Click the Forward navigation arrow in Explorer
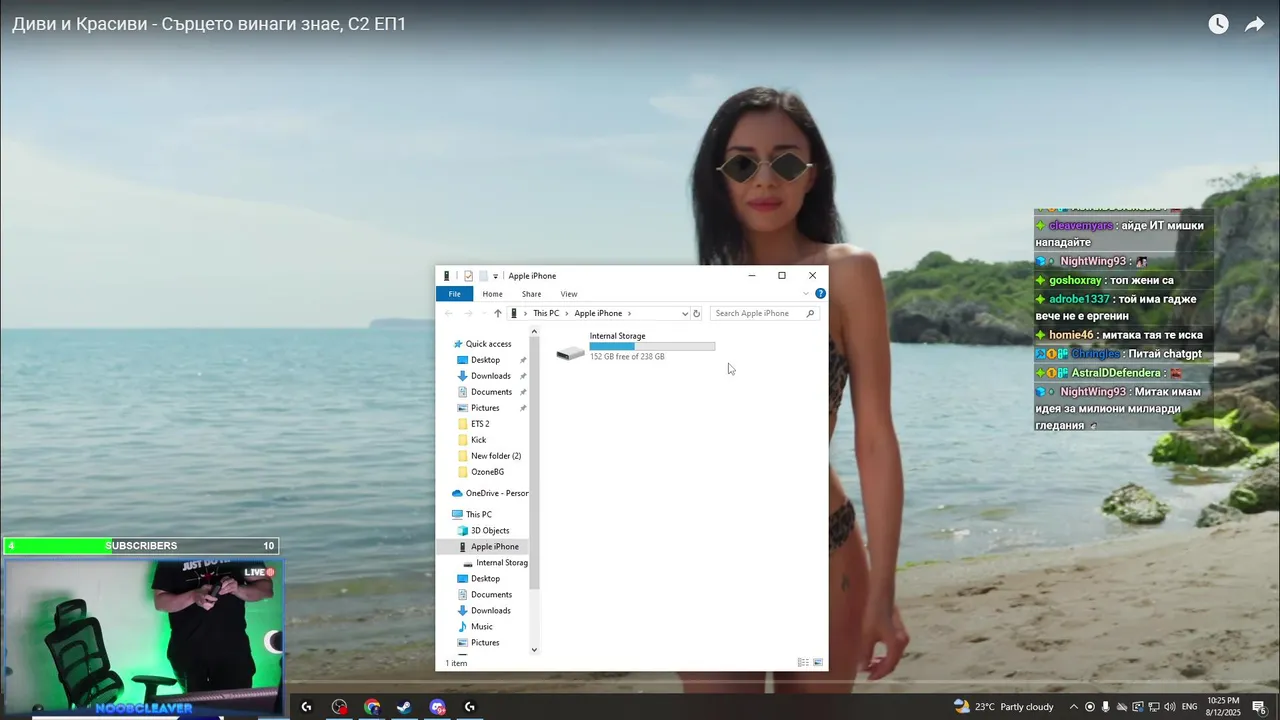Image resolution: width=1280 pixels, height=720 pixels. [x=468, y=313]
